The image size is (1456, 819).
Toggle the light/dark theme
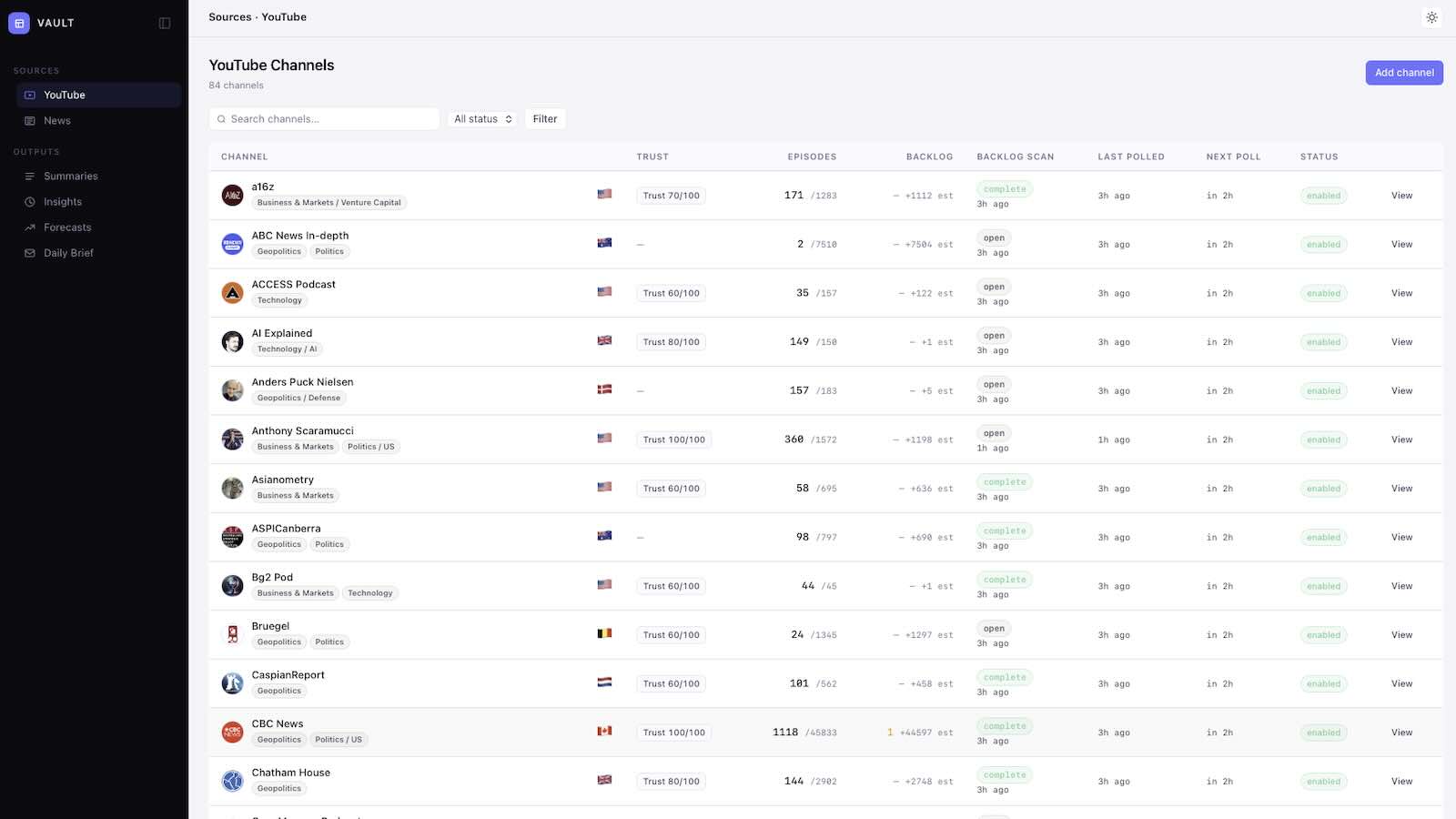point(1431,17)
